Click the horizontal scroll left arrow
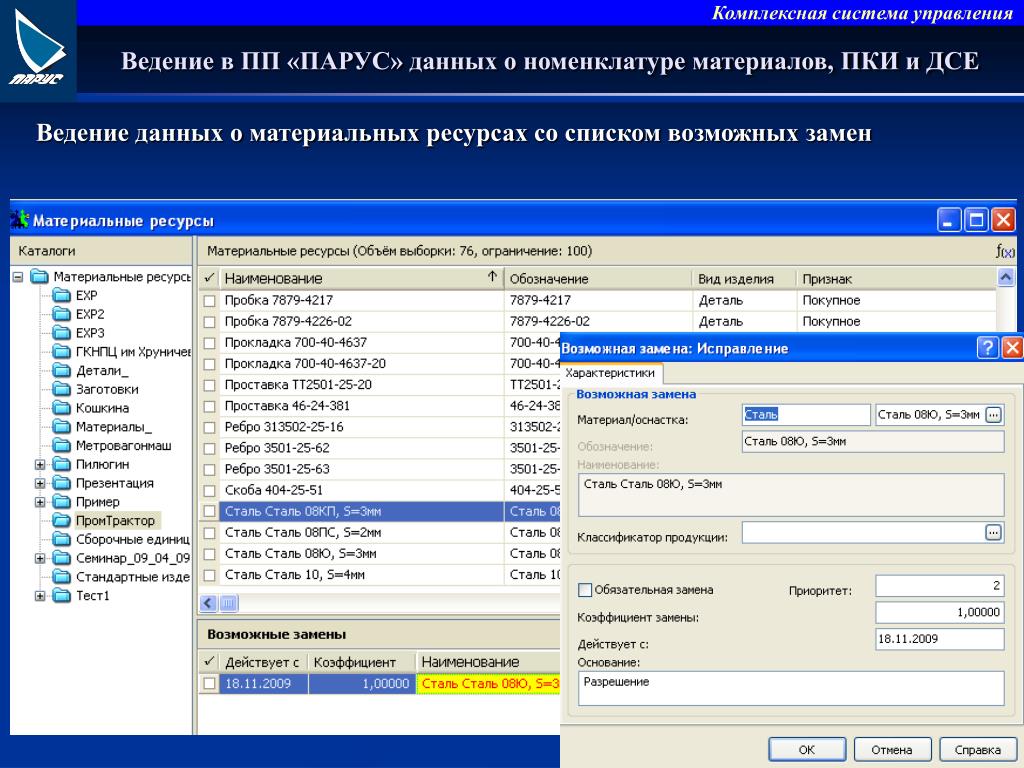Viewport: 1024px width, 768px height. point(208,603)
